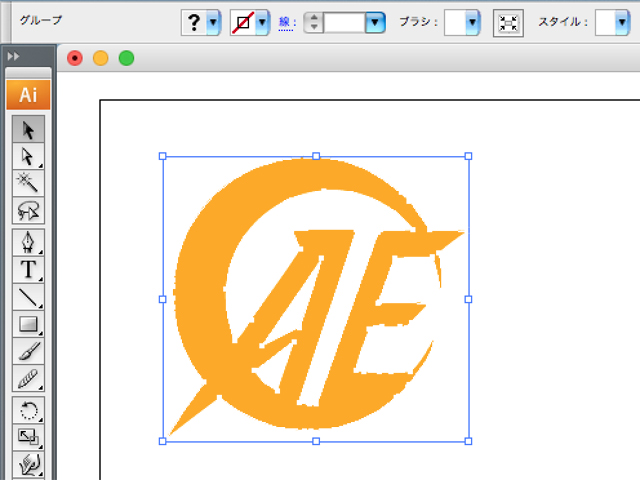Click the top-right bounding box handle
640x480 pixels.
(x=469, y=156)
